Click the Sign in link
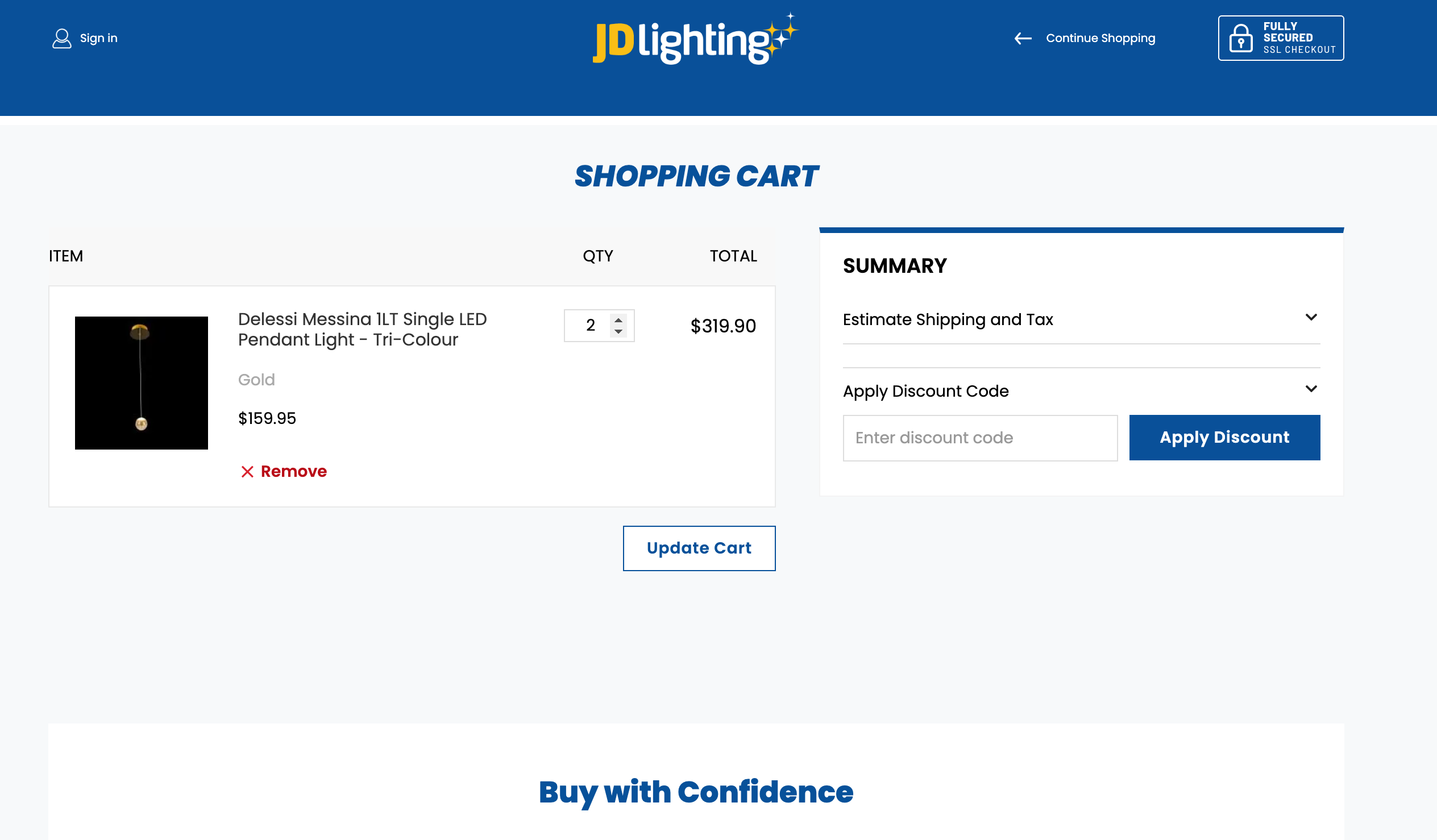This screenshot has height=840, width=1437. pyautogui.click(x=99, y=38)
